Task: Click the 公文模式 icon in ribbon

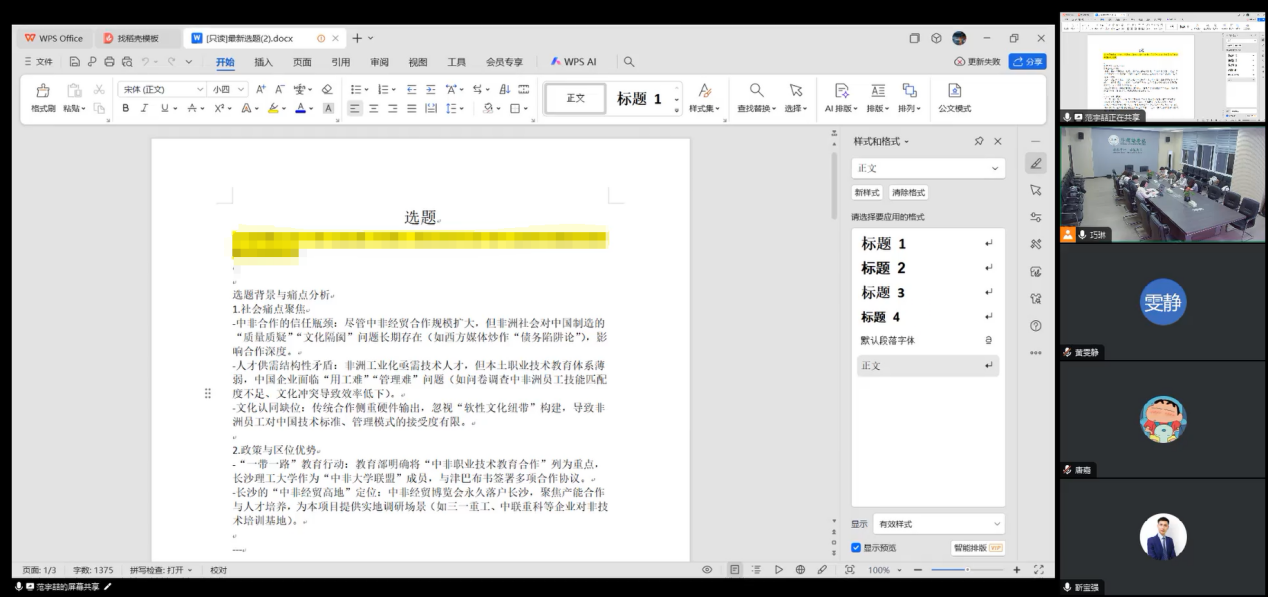Action: (953, 91)
